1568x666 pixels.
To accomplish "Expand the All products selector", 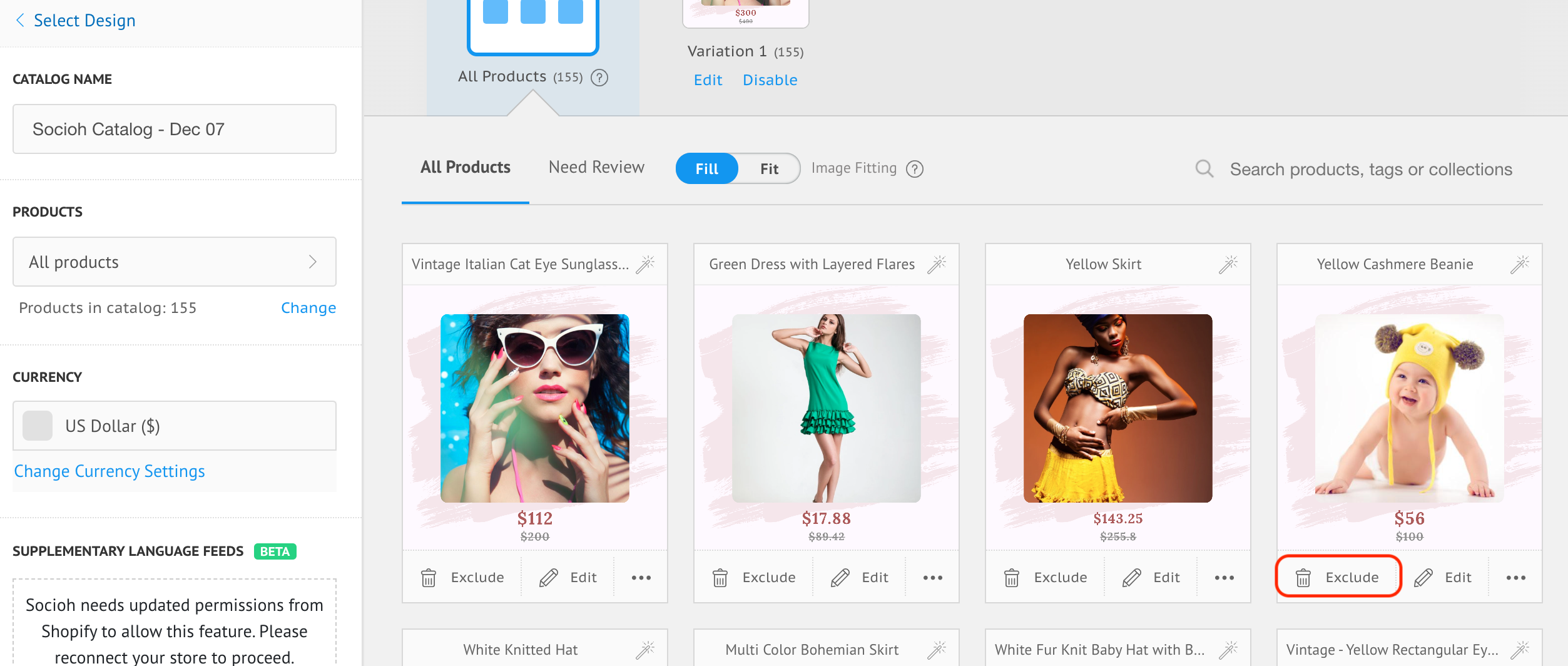I will (174, 262).
